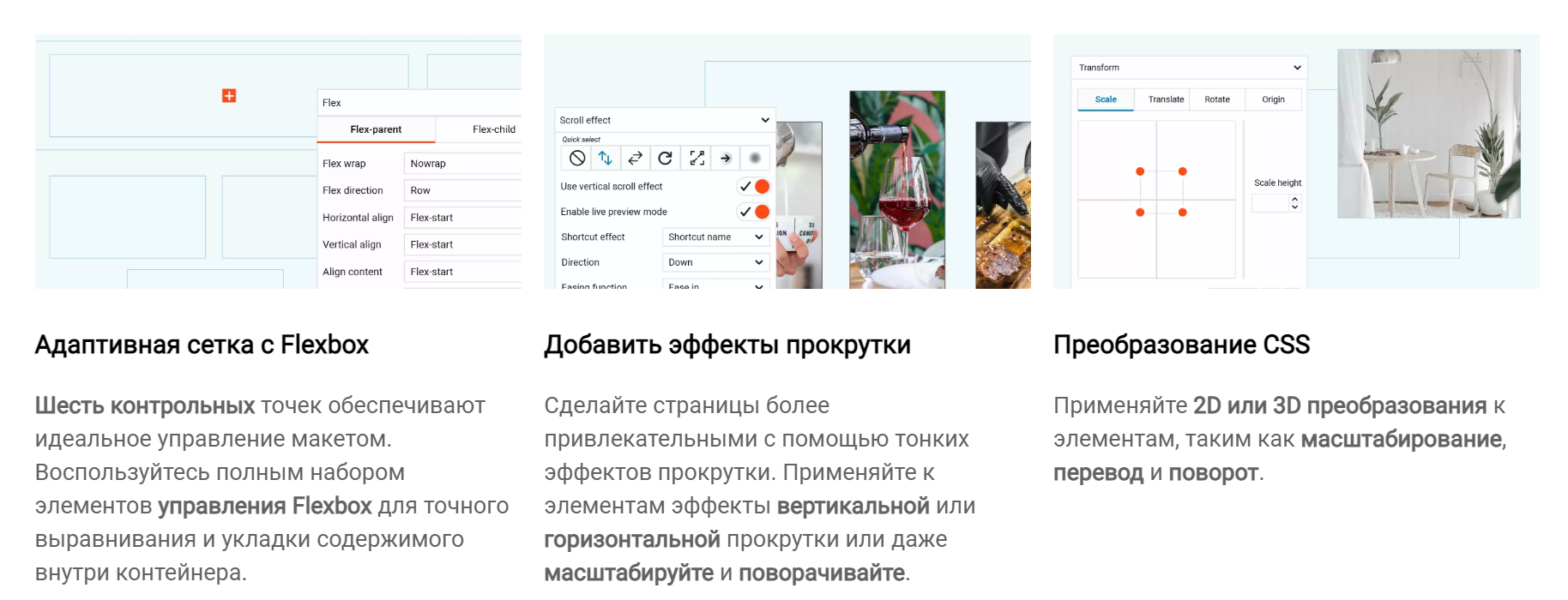Switch to the Flex-parent tab
The height and width of the screenshot is (600, 1568).
pyautogui.click(x=376, y=129)
